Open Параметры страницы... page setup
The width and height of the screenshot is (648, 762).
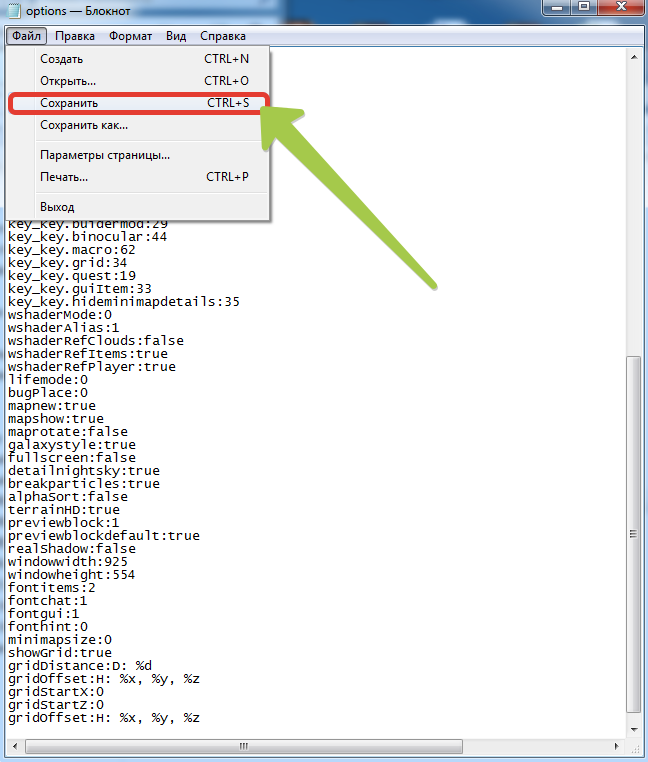tap(105, 155)
